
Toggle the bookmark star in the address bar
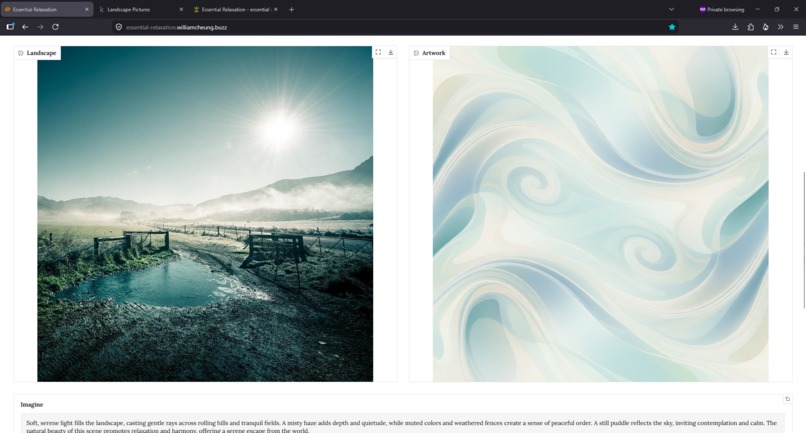(x=671, y=27)
